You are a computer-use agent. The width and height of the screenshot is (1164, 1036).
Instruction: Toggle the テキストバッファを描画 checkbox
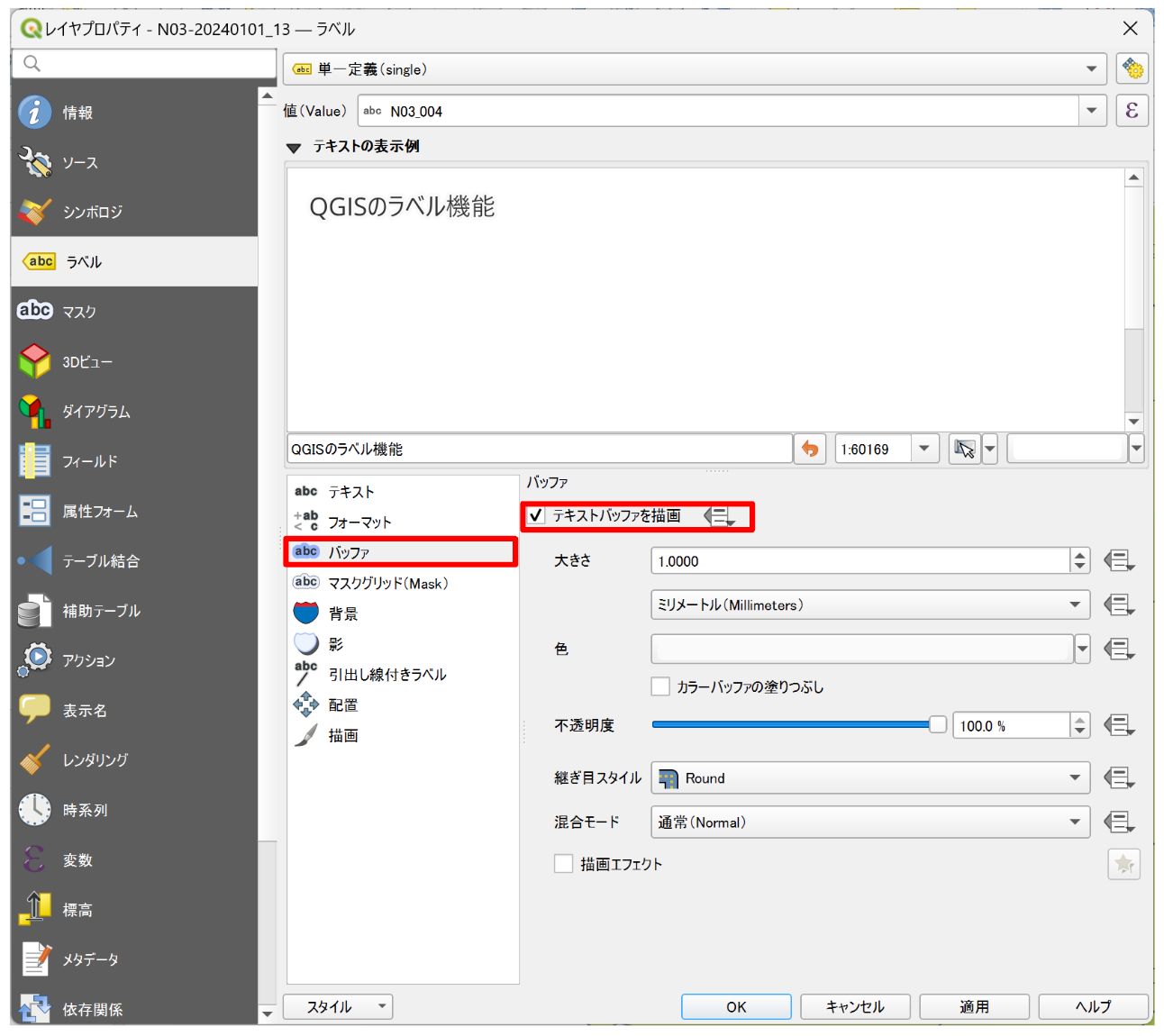tap(536, 515)
